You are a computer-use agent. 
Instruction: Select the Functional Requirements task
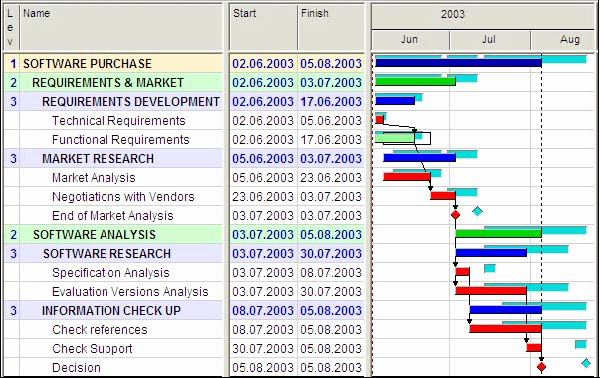pyautogui.click(x=121, y=140)
